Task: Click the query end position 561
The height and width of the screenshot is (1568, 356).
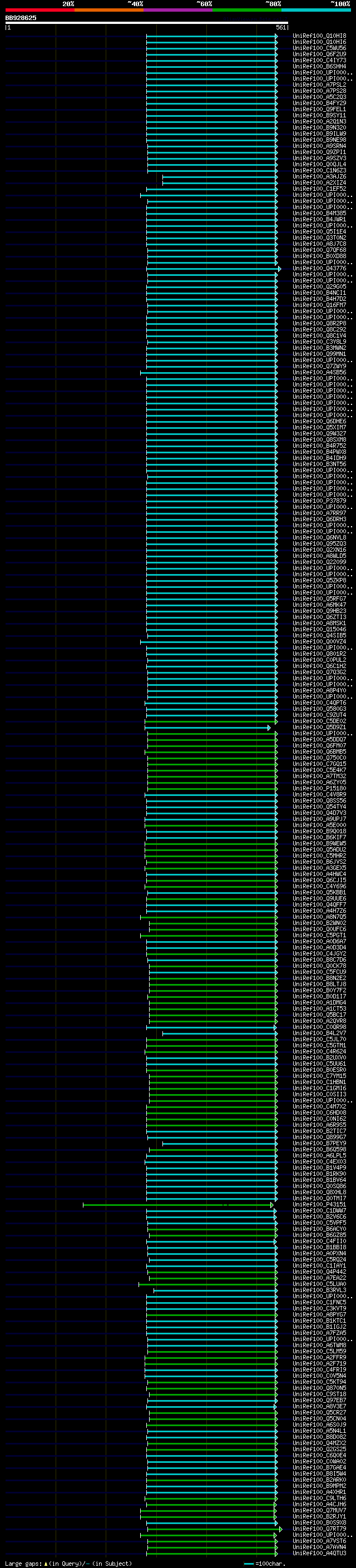Action: tap(280, 27)
